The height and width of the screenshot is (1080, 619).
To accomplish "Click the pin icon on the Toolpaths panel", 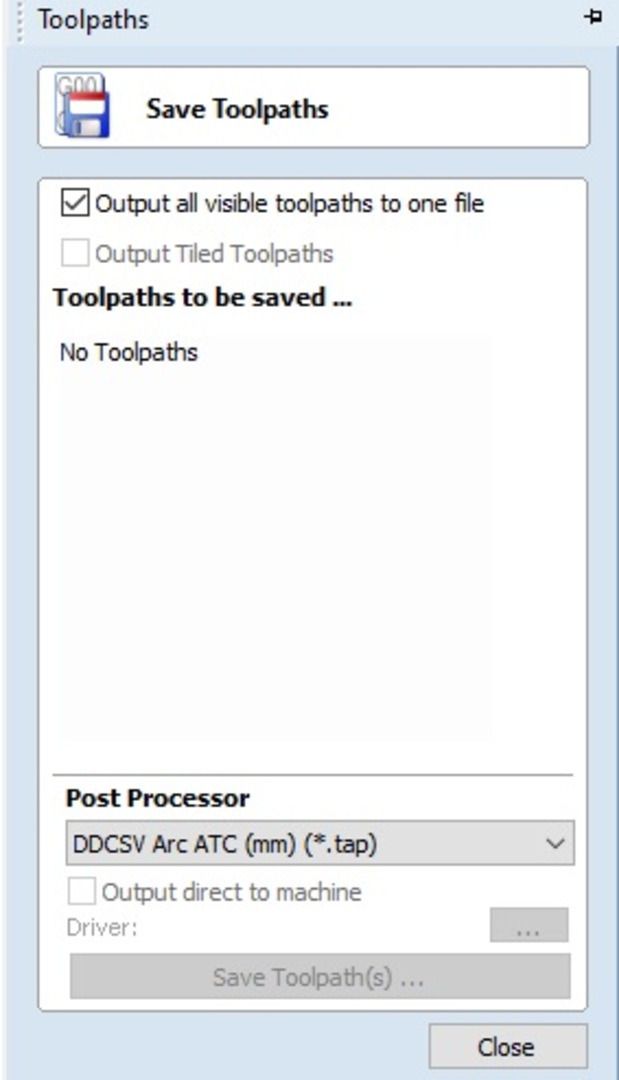I will [x=594, y=17].
